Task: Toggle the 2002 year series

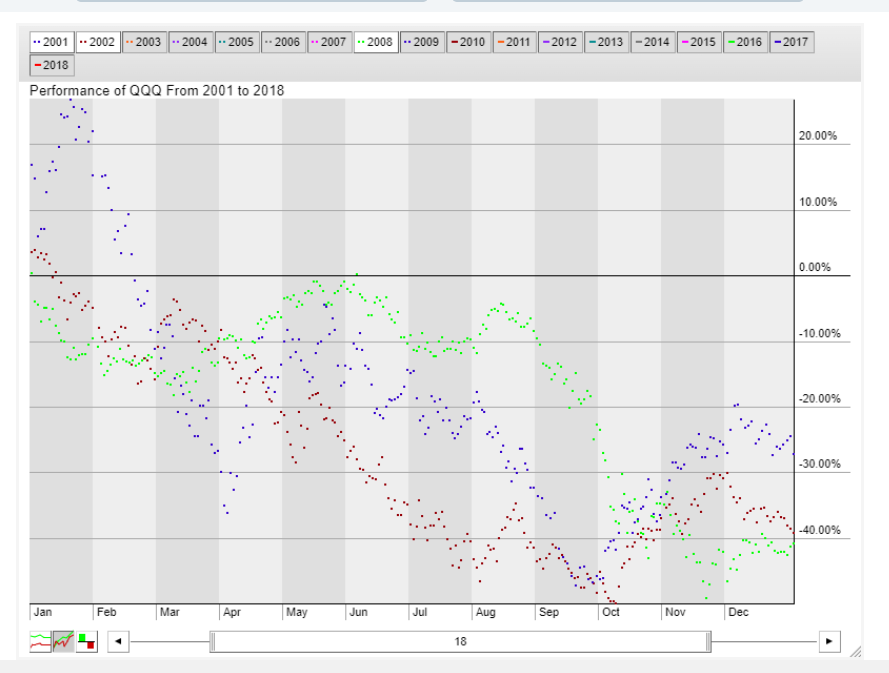Action: pyautogui.click(x=98, y=42)
